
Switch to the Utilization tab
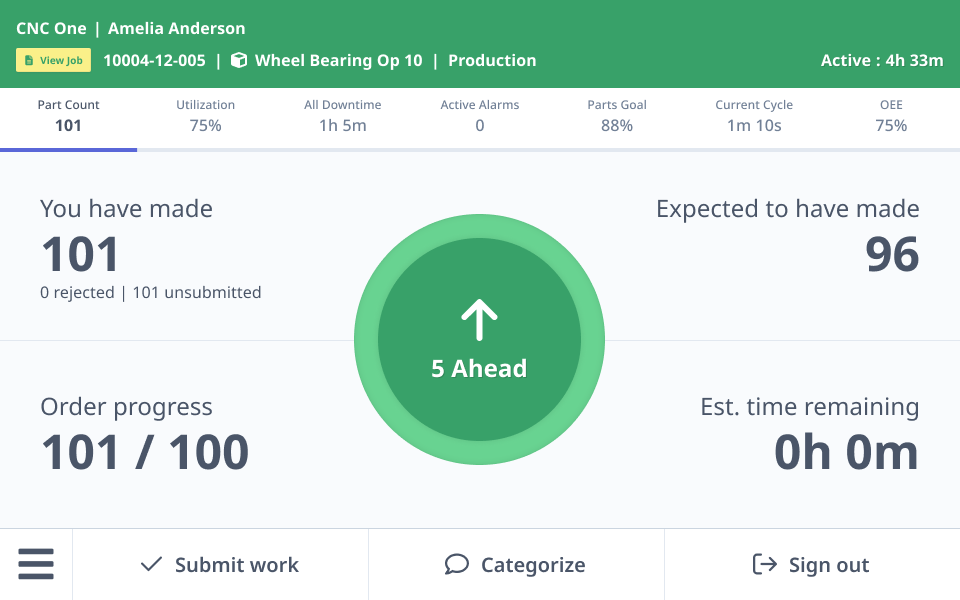click(x=205, y=116)
